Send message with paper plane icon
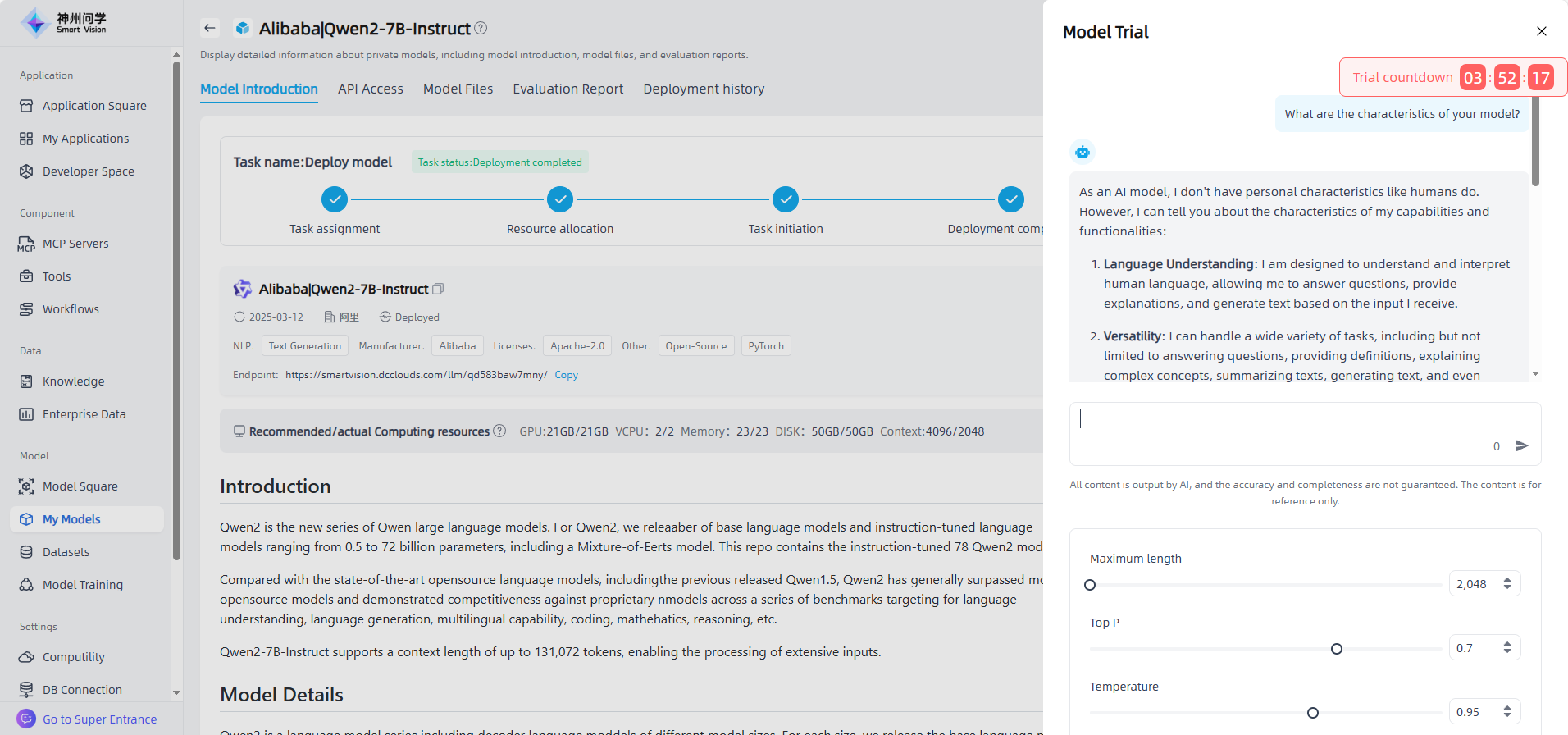The image size is (1568, 735). (x=1522, y=445)
